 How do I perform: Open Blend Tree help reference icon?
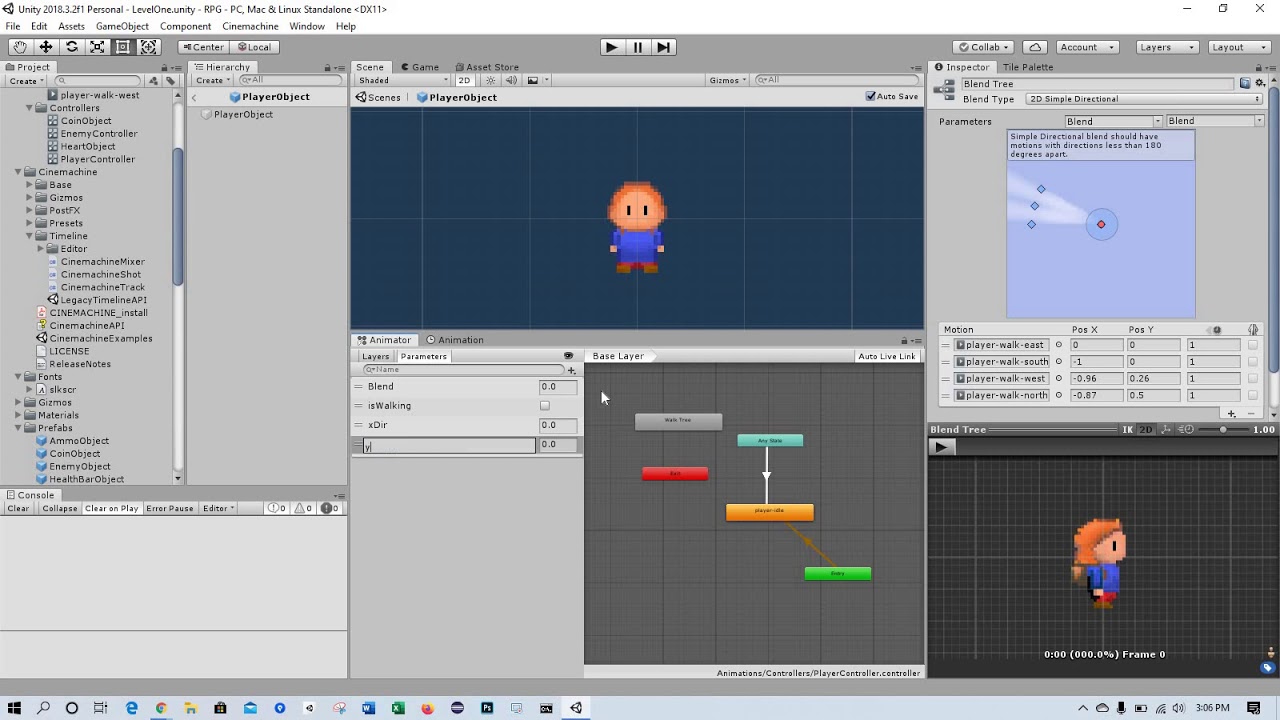coord(1245,83)
